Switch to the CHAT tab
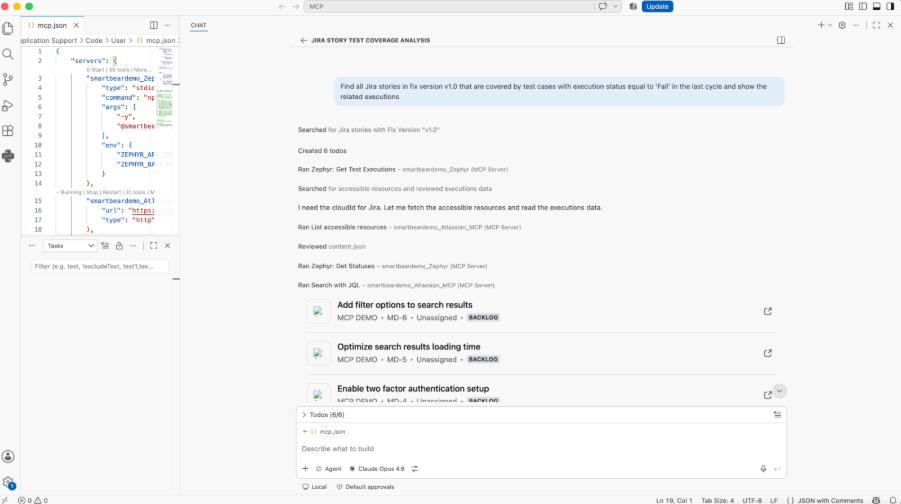This screenshot has width=901, height=504. click(198, 25)
